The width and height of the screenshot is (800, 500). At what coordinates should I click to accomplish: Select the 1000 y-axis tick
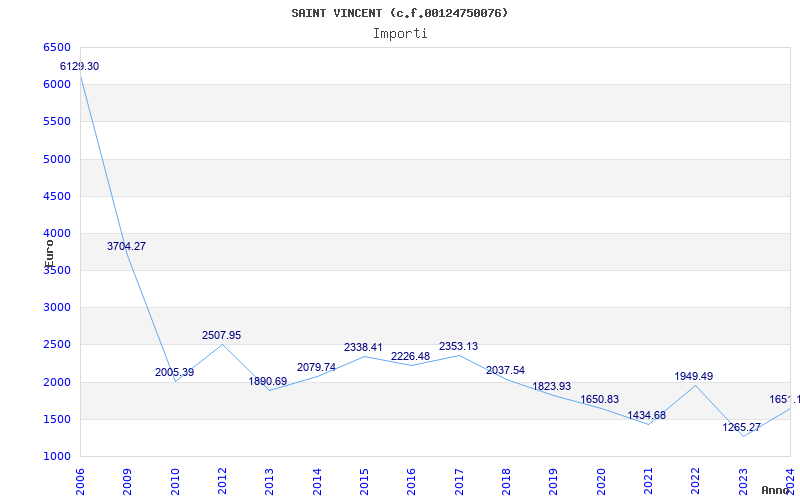[x=57, y=457]
